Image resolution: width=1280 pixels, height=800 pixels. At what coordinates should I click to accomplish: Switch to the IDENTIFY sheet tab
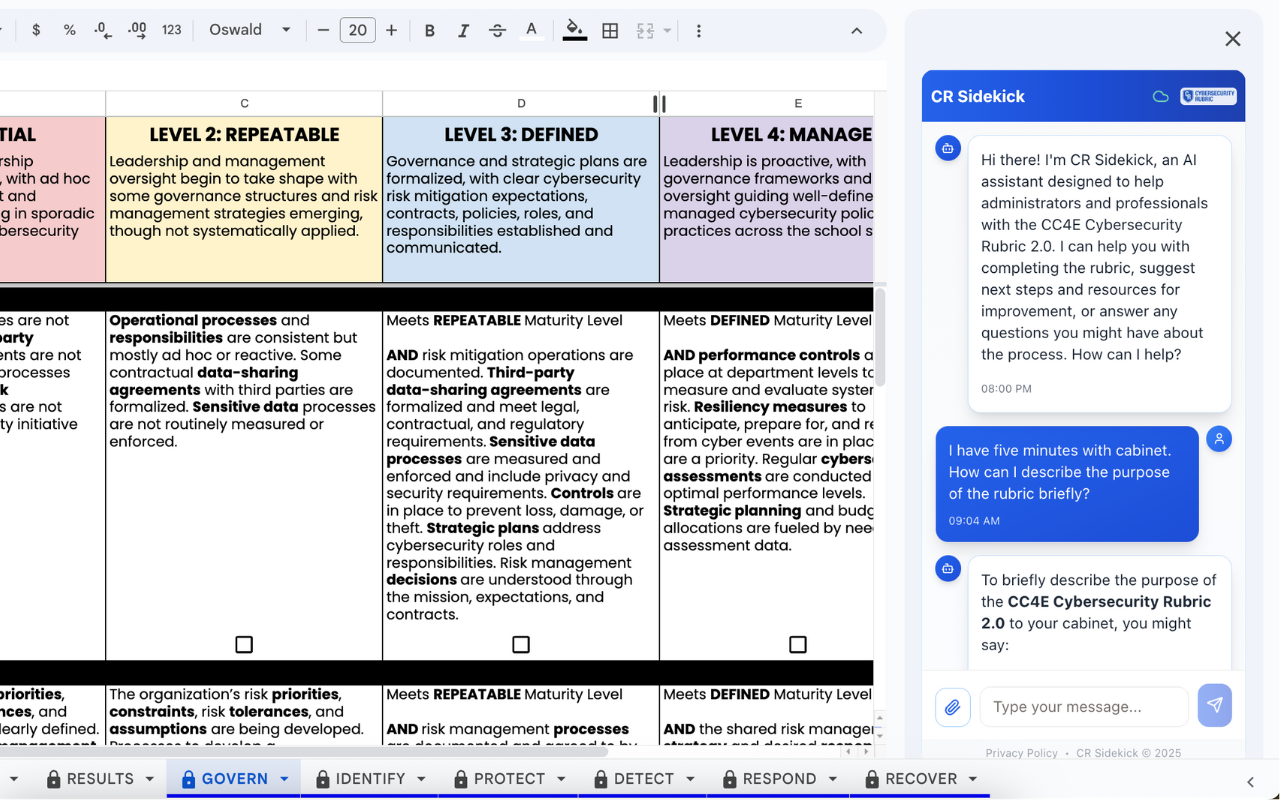[x=369, y=779]
